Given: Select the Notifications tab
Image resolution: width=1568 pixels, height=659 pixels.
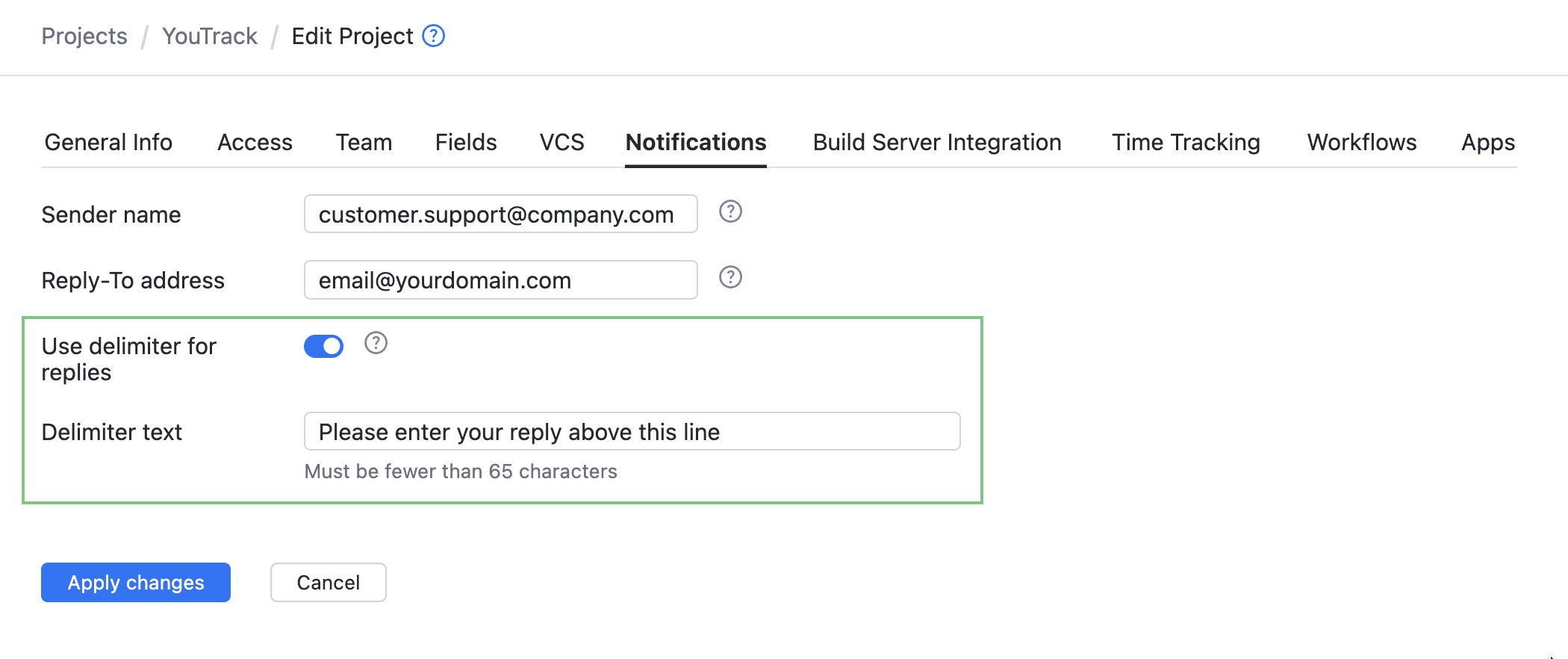Looking at the screenshot, I should pos(696,143).
